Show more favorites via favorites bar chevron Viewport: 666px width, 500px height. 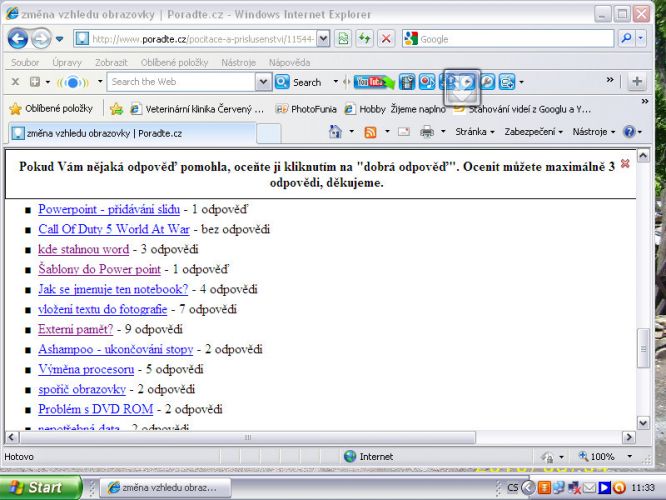click(645, 101)
